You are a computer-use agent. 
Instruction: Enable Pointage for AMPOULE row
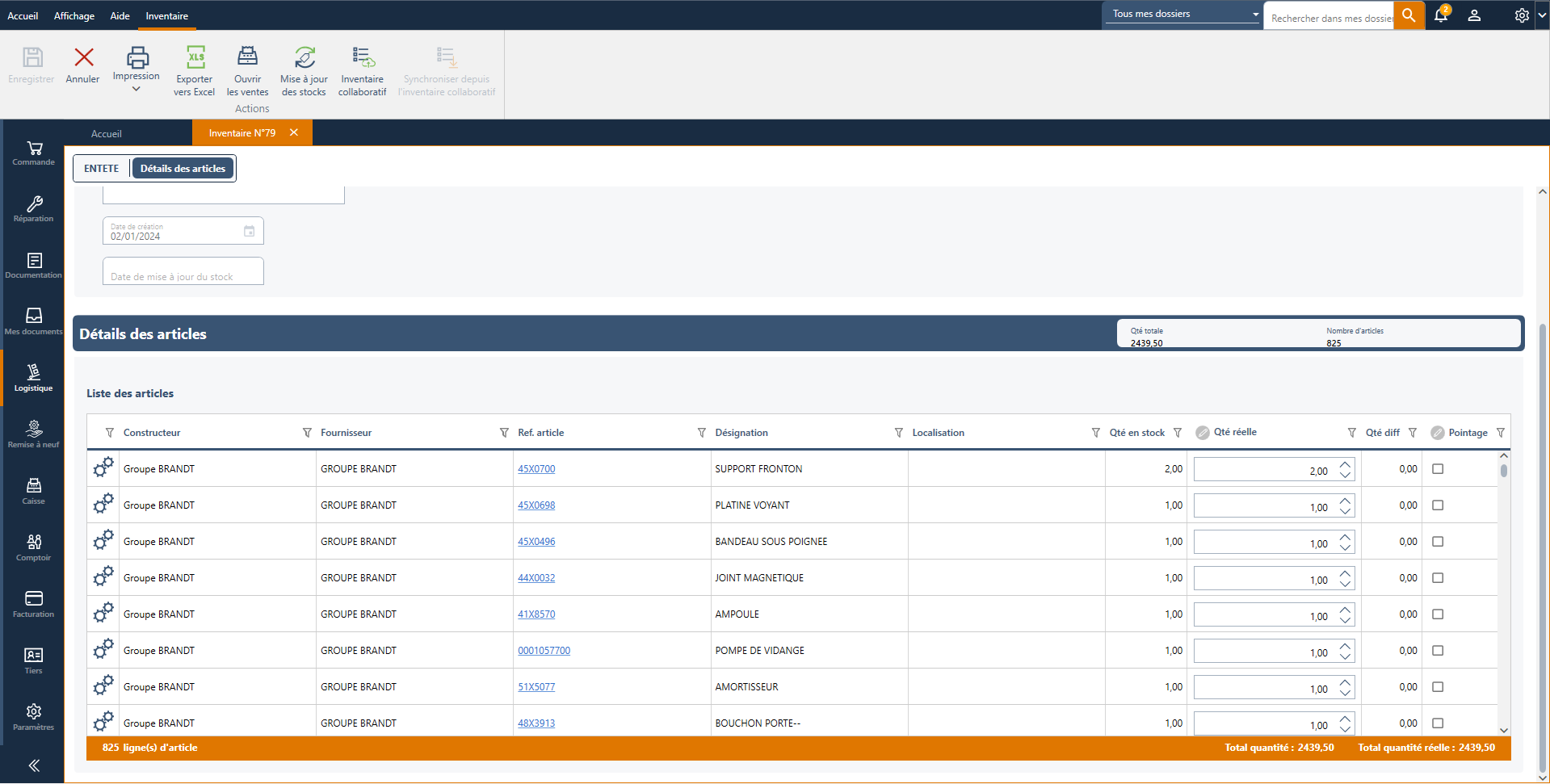1438,614
